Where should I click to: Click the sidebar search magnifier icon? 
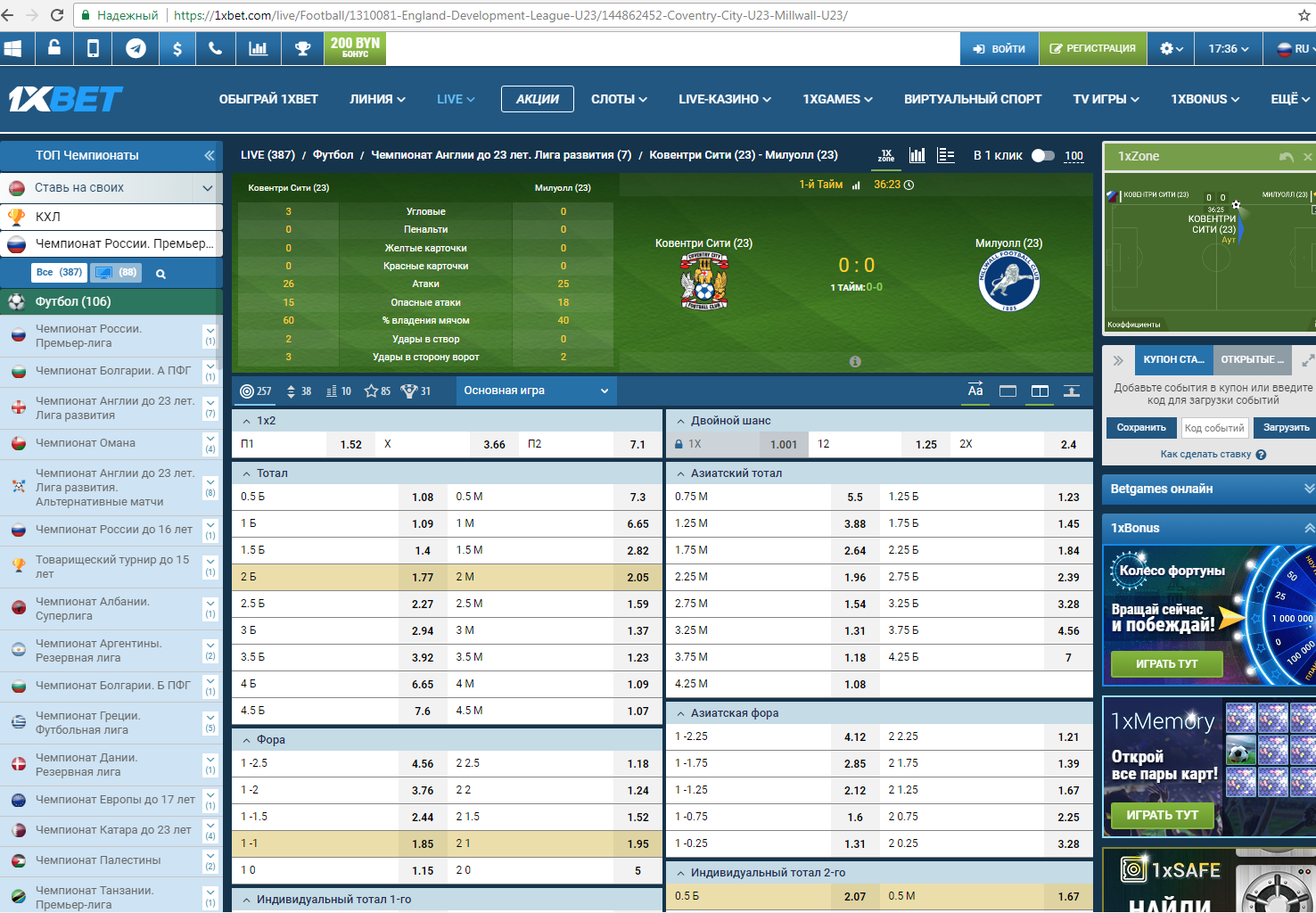pos(160,274)
